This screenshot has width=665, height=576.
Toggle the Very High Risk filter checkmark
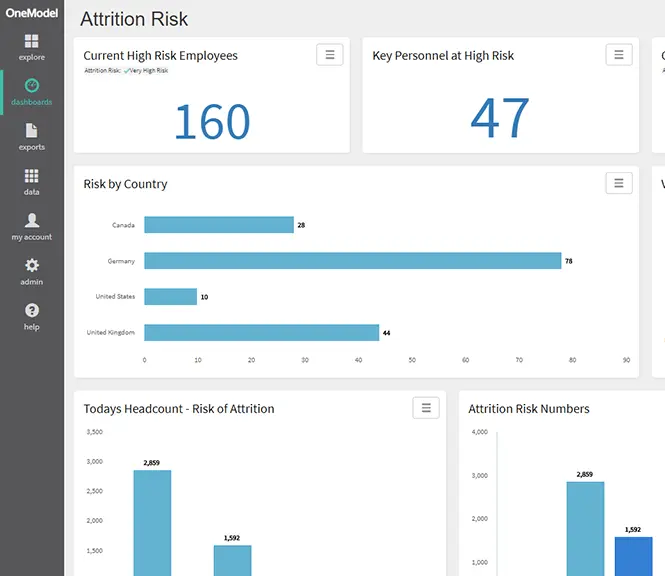pyautogui.click(x=126, y=71)
